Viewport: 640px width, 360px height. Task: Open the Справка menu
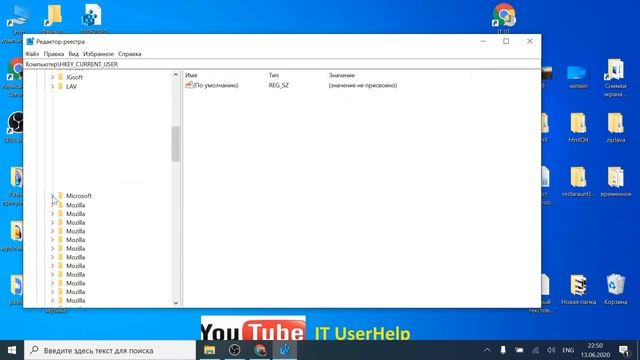pyautogui.click(x=130, y=54)
